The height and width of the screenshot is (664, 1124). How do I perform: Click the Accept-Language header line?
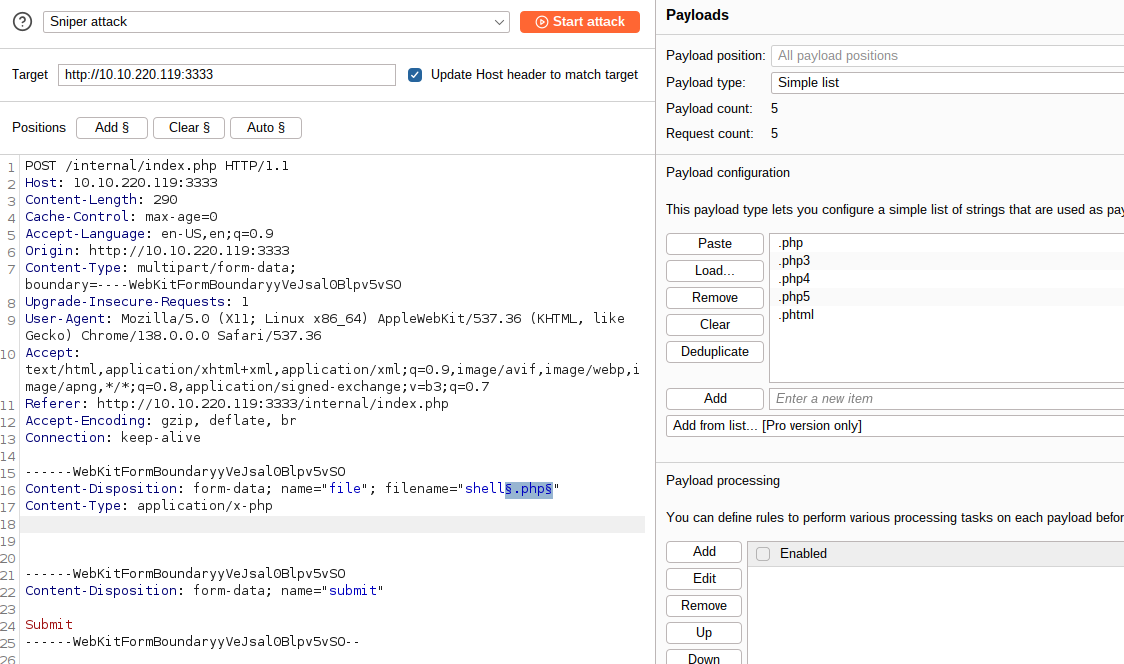coord(149,234)
